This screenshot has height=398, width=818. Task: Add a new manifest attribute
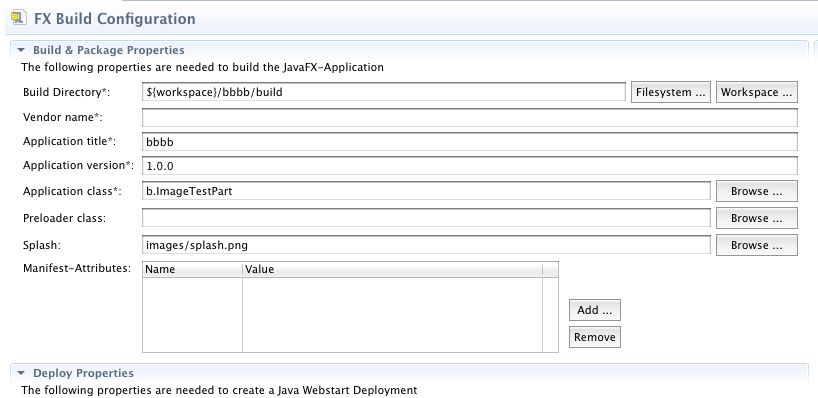click(595, 310)
